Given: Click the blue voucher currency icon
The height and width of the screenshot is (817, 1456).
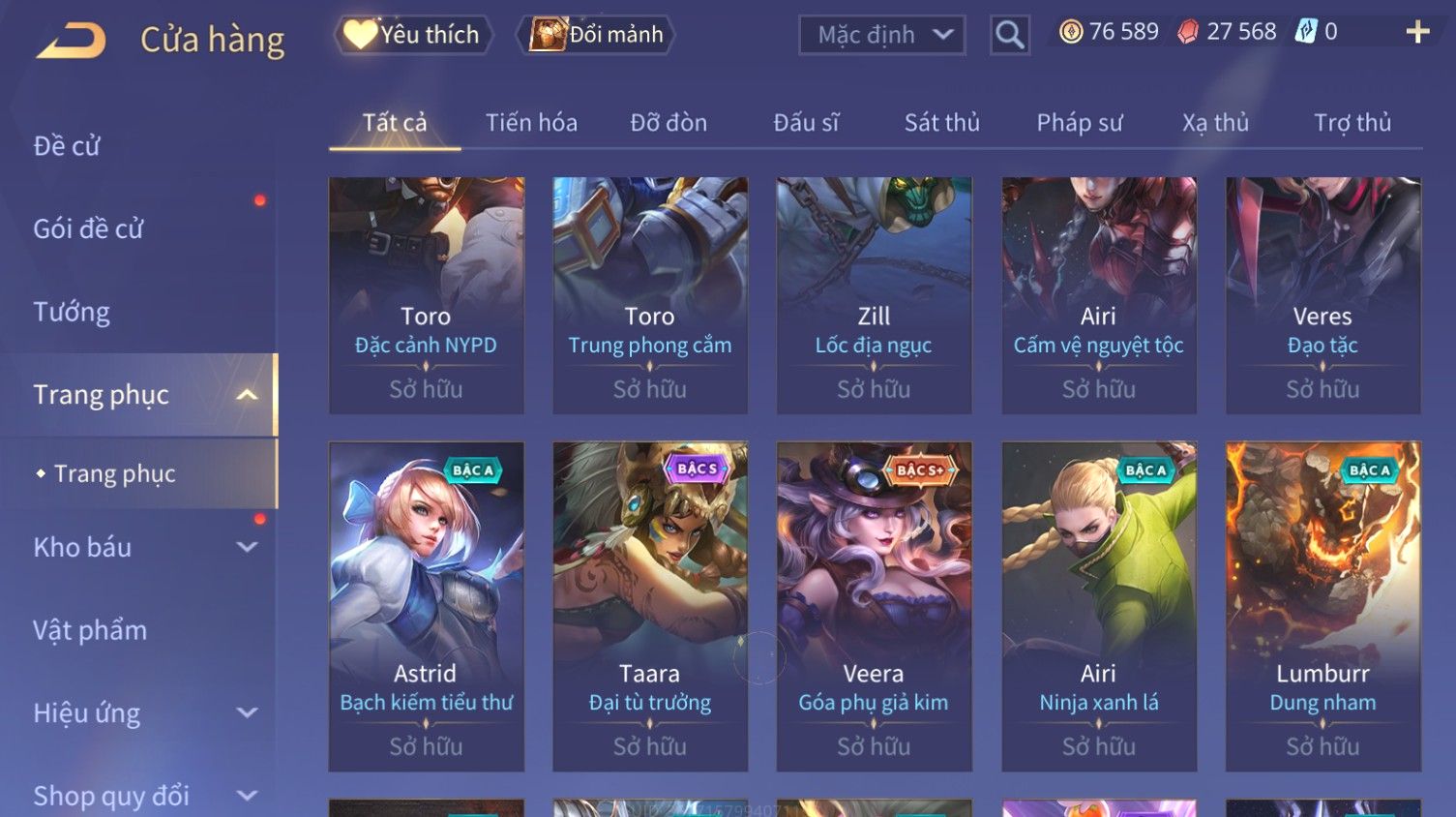Looking at the screenshot, I should pyautogui.click(x=1306, y=32).
